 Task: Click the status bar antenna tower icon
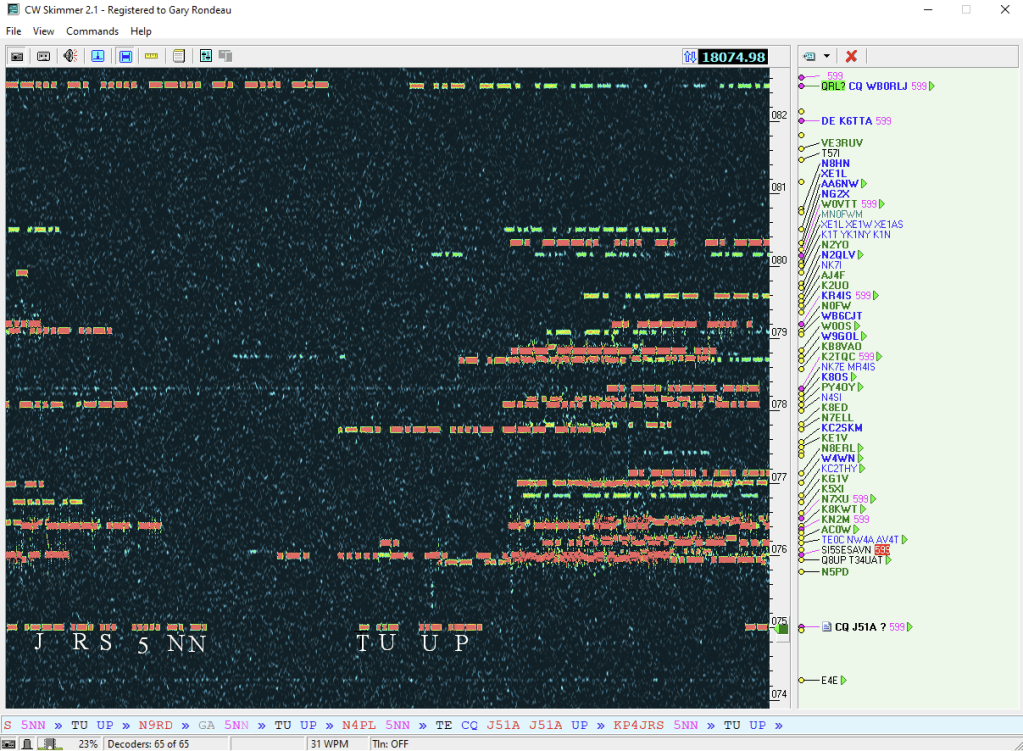tap(27, 744)
